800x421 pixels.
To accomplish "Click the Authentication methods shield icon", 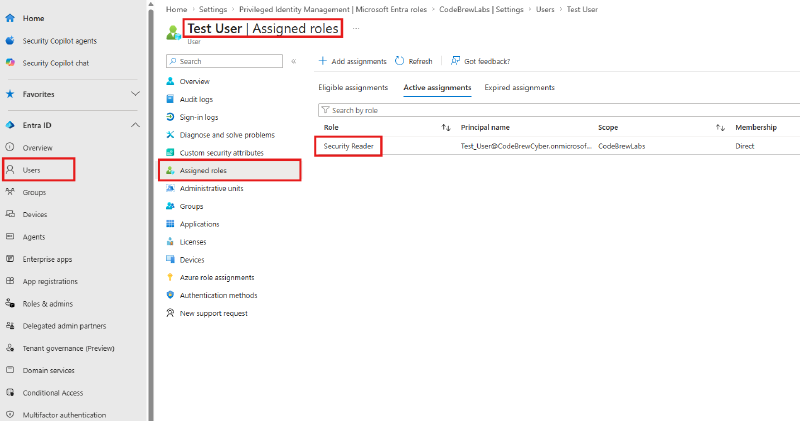I will coord(170,295).
